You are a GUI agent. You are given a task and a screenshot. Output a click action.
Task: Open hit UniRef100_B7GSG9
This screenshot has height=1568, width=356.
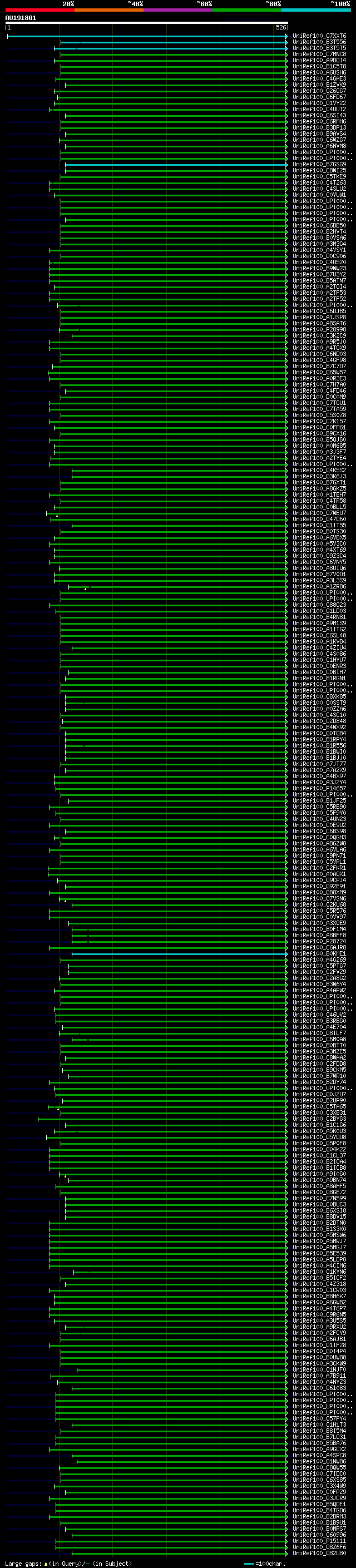coord(319,164)
